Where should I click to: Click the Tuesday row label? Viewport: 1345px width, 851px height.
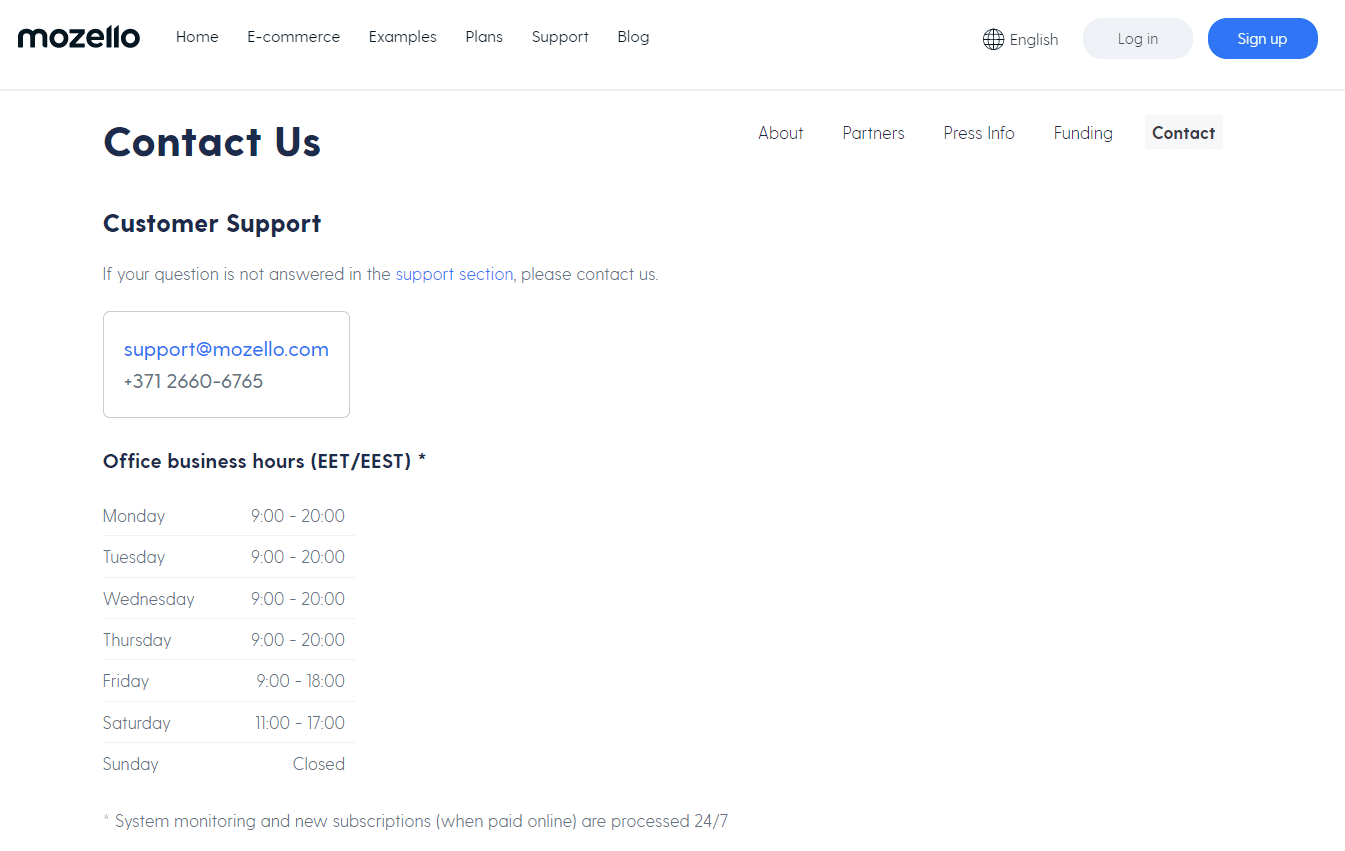pos(134,557)
